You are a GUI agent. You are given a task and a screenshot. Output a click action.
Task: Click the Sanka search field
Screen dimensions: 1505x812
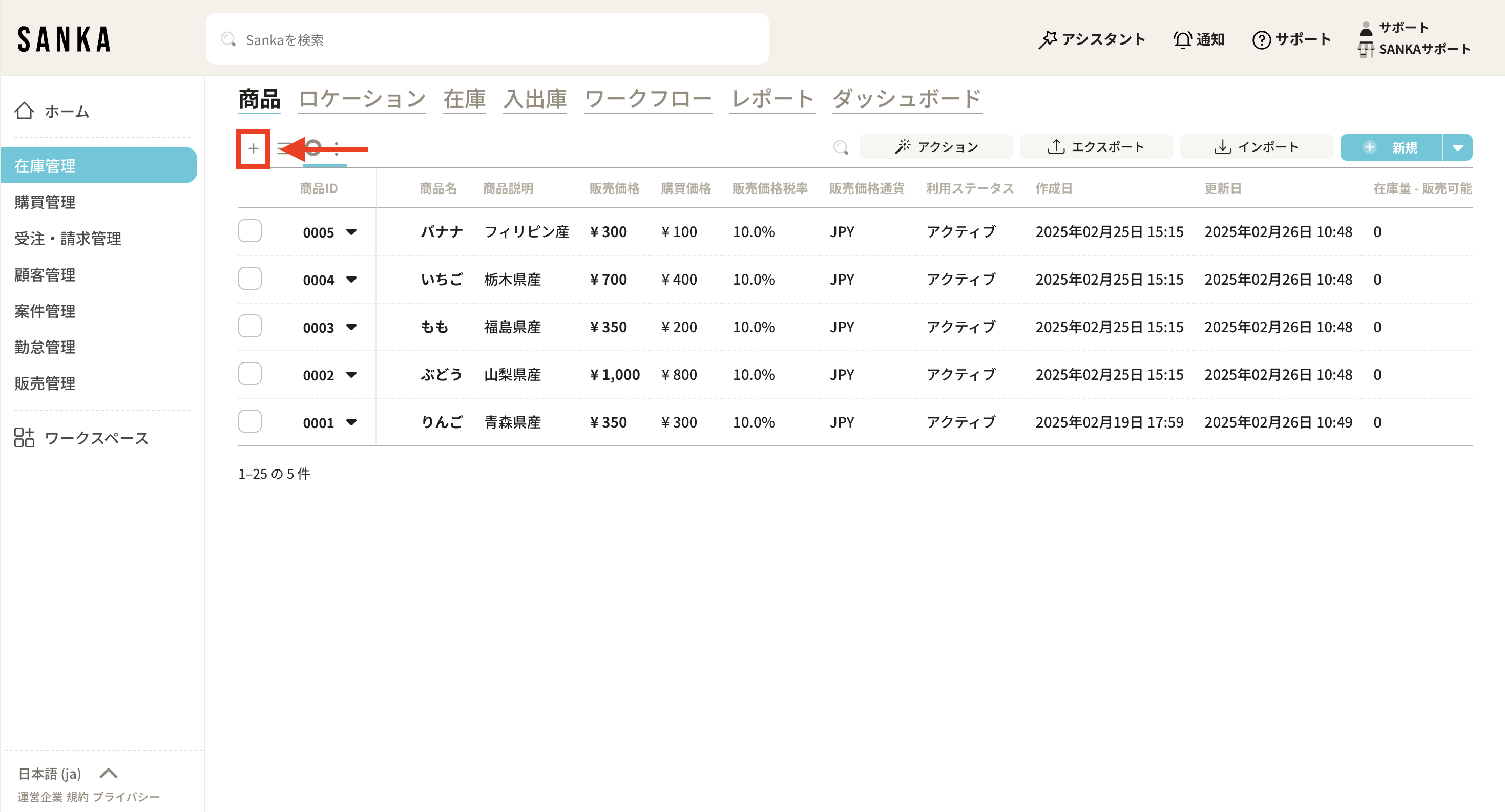[x=487, y=40]
